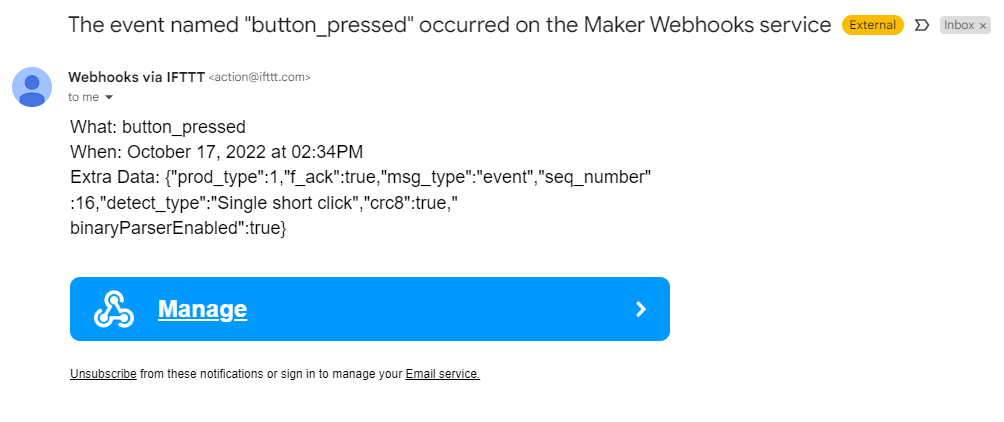Click the yellow External badge

872,25
